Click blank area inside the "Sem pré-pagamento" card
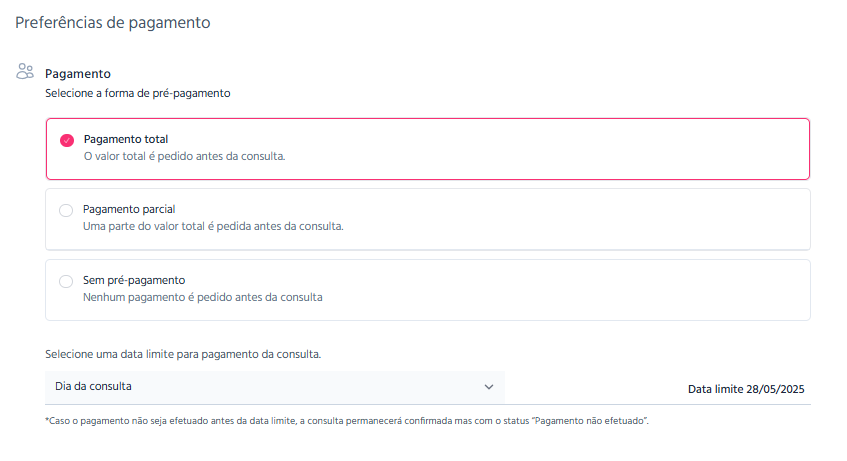 click(x=600, y=290)
